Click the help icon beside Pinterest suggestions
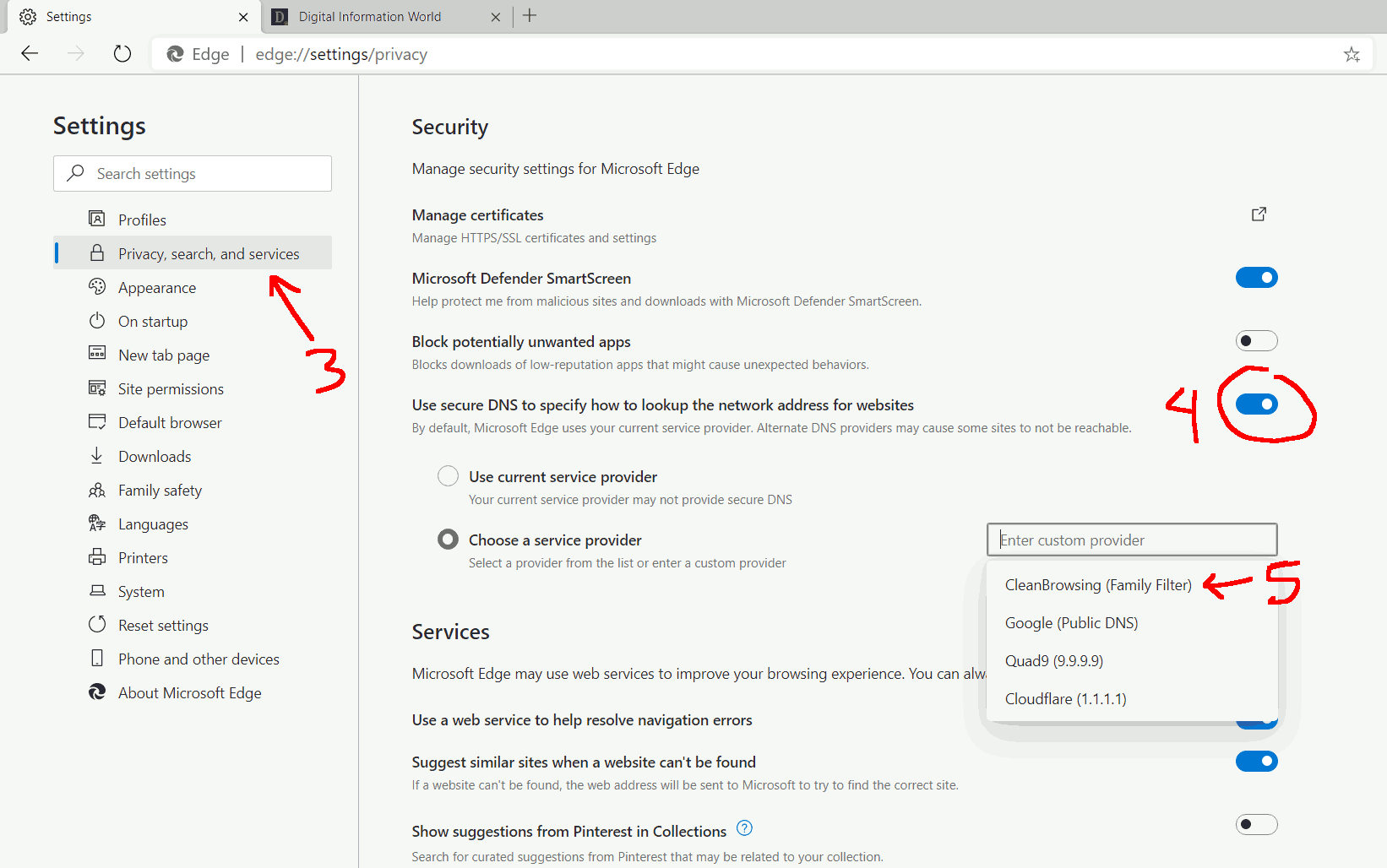The width and height of the screenshot is (1387, 868). (x=744, y=828)
